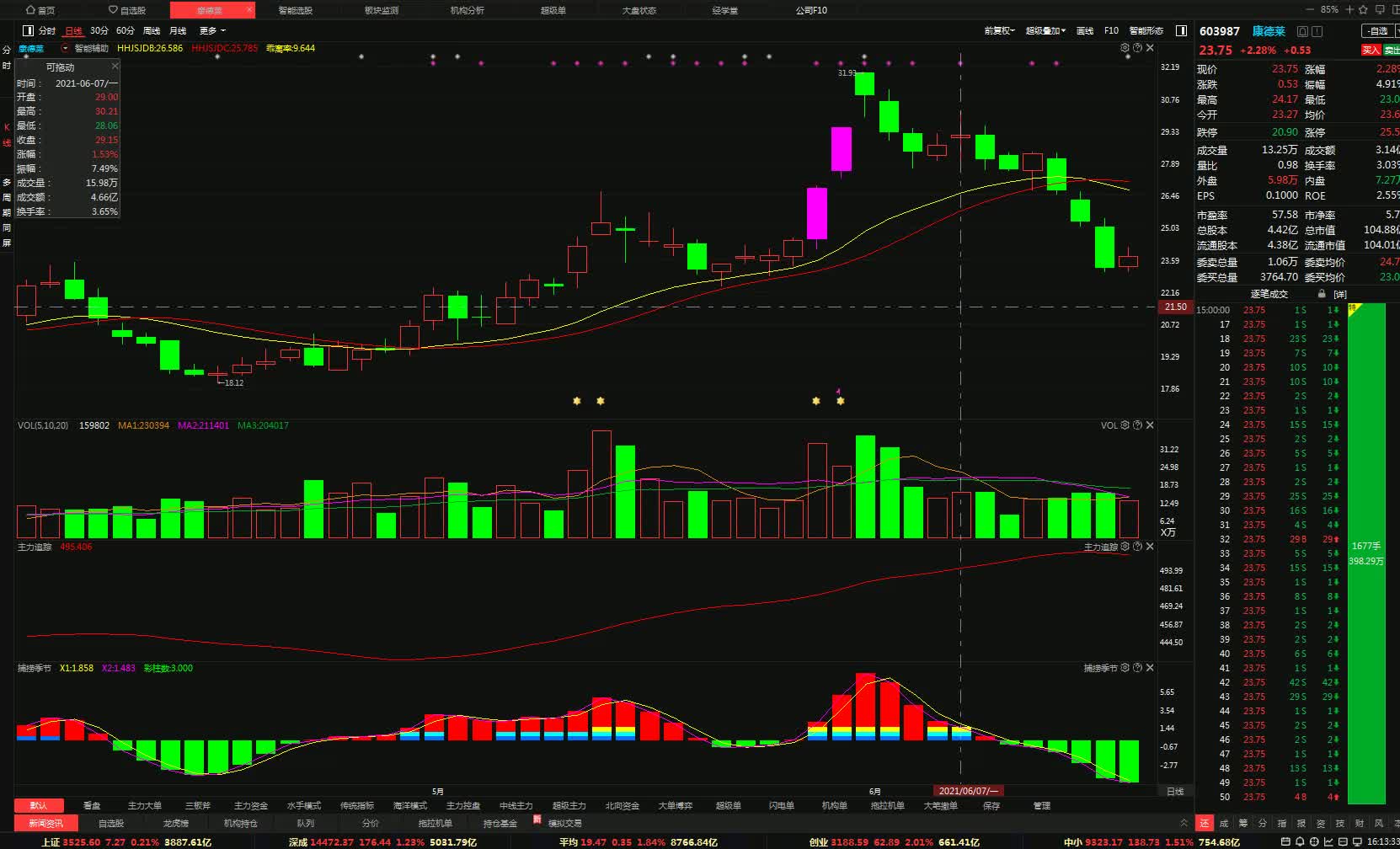Select the 月线 monthly period

[x=178, y=30]
